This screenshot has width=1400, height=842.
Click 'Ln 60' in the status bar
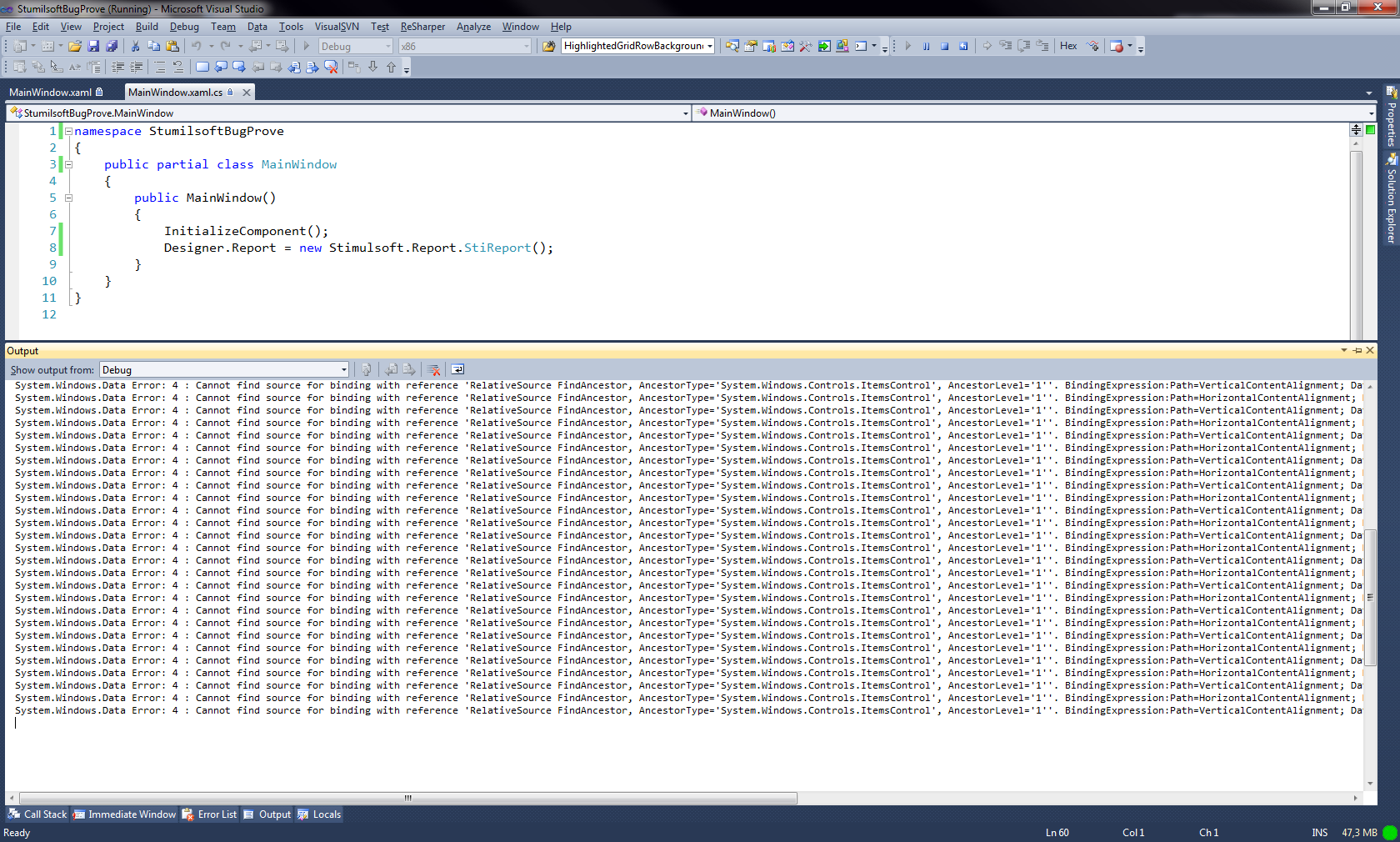coord(1057,833)
